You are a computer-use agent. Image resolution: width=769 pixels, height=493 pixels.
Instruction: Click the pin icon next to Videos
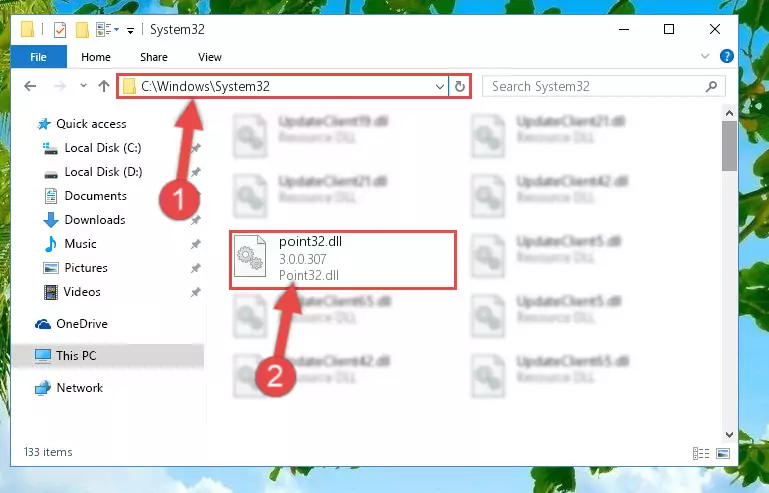[195, 292]
